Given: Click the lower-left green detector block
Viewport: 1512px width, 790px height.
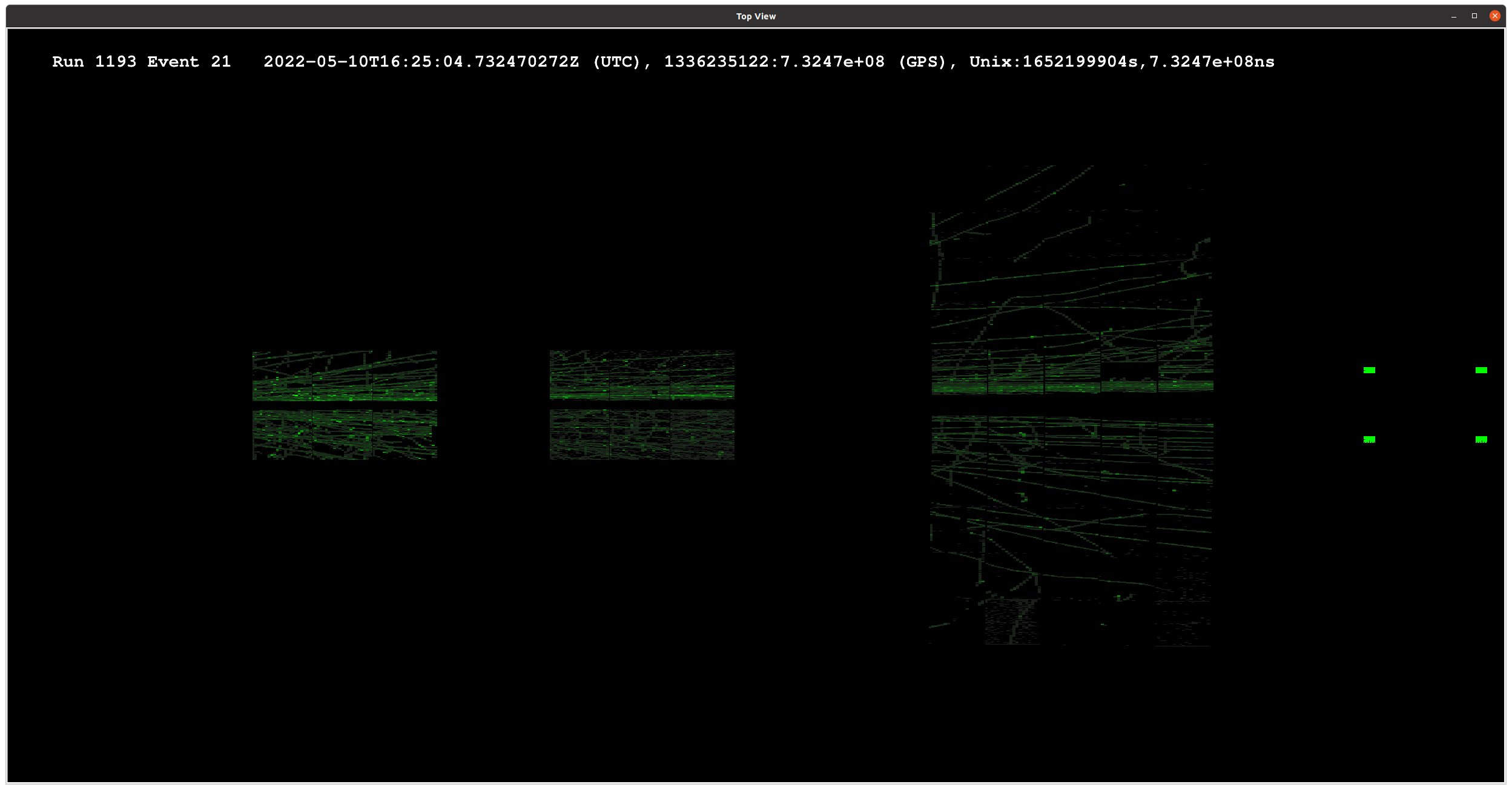Looking at the screenshot, I should coord(1368,439).
